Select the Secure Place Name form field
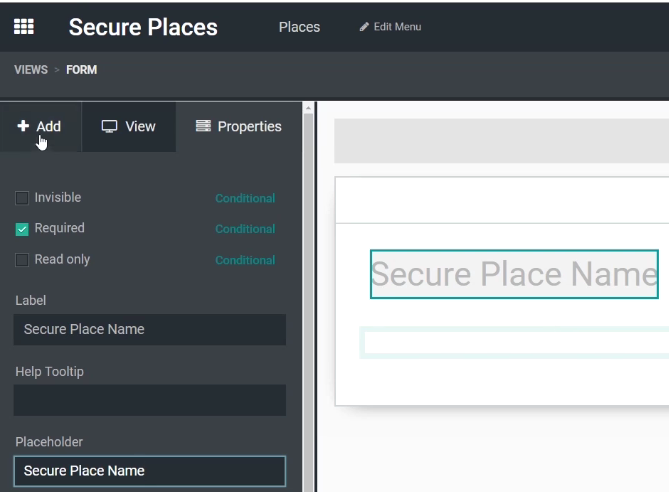The height and width of the screenshot is (492, 669). point(514,274)
